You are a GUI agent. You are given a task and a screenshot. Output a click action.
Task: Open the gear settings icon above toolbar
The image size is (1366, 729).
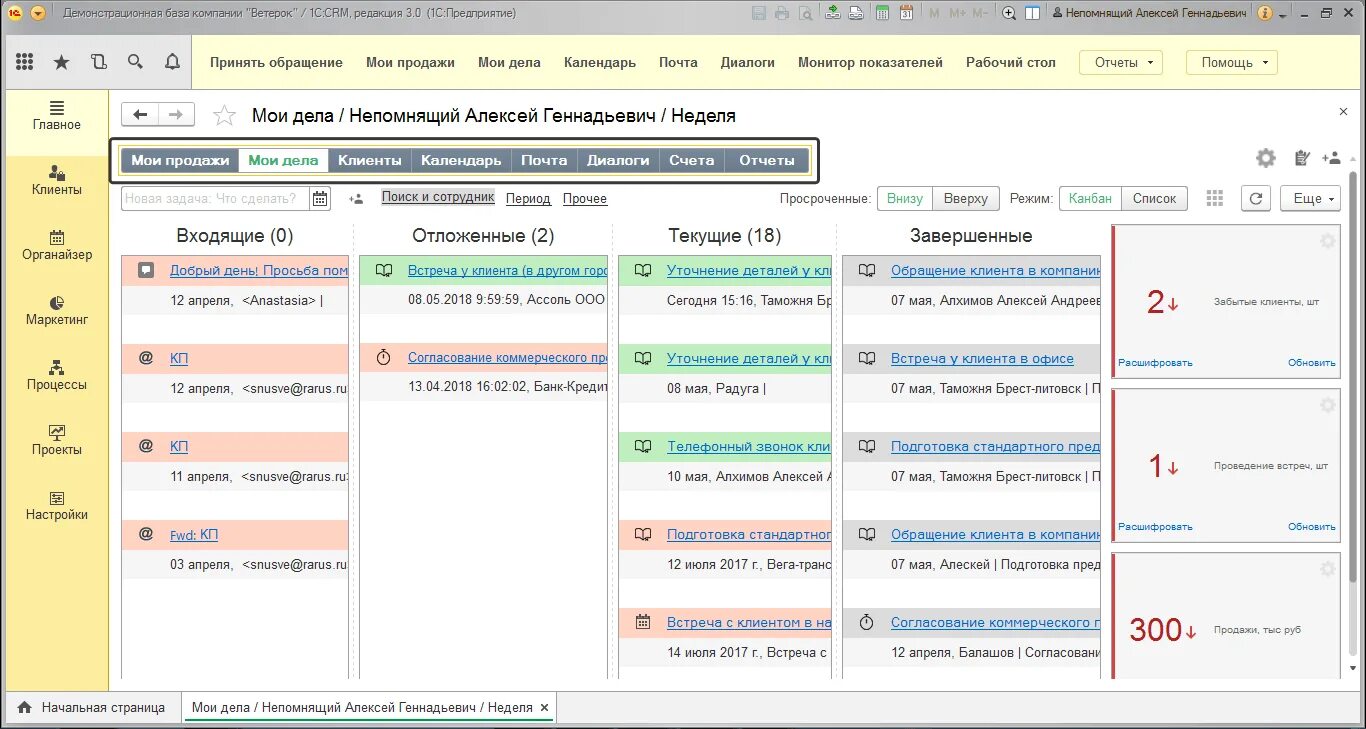pyautogui.click(x=1266, y=158)
